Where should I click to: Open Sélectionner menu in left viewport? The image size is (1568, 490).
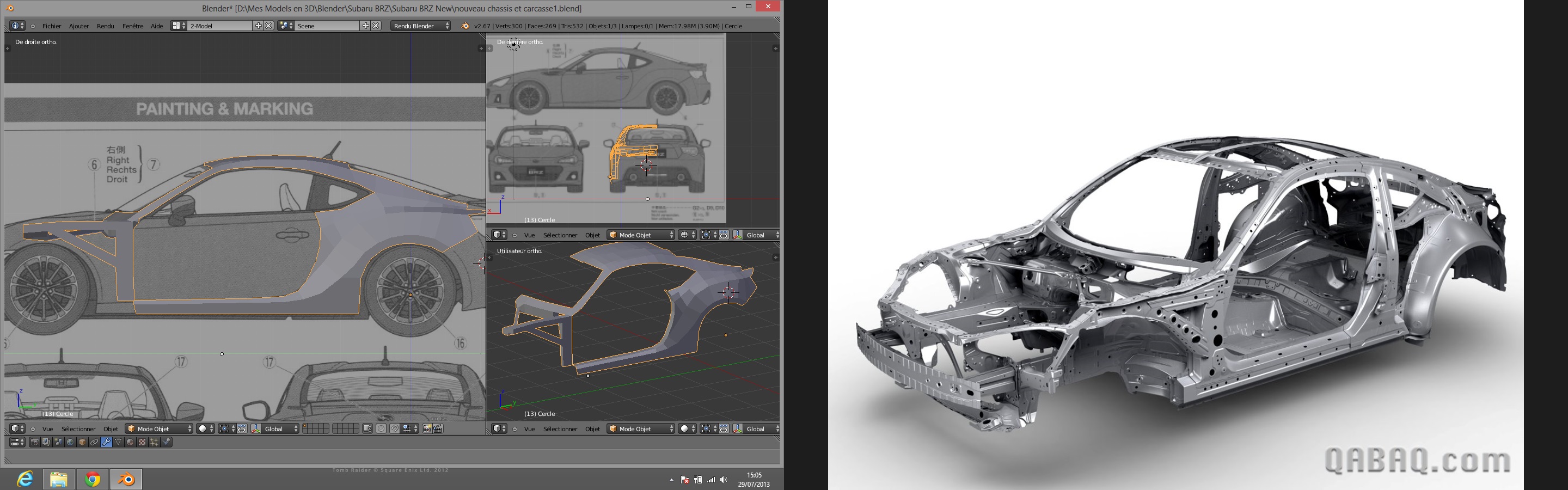(78, 429)
